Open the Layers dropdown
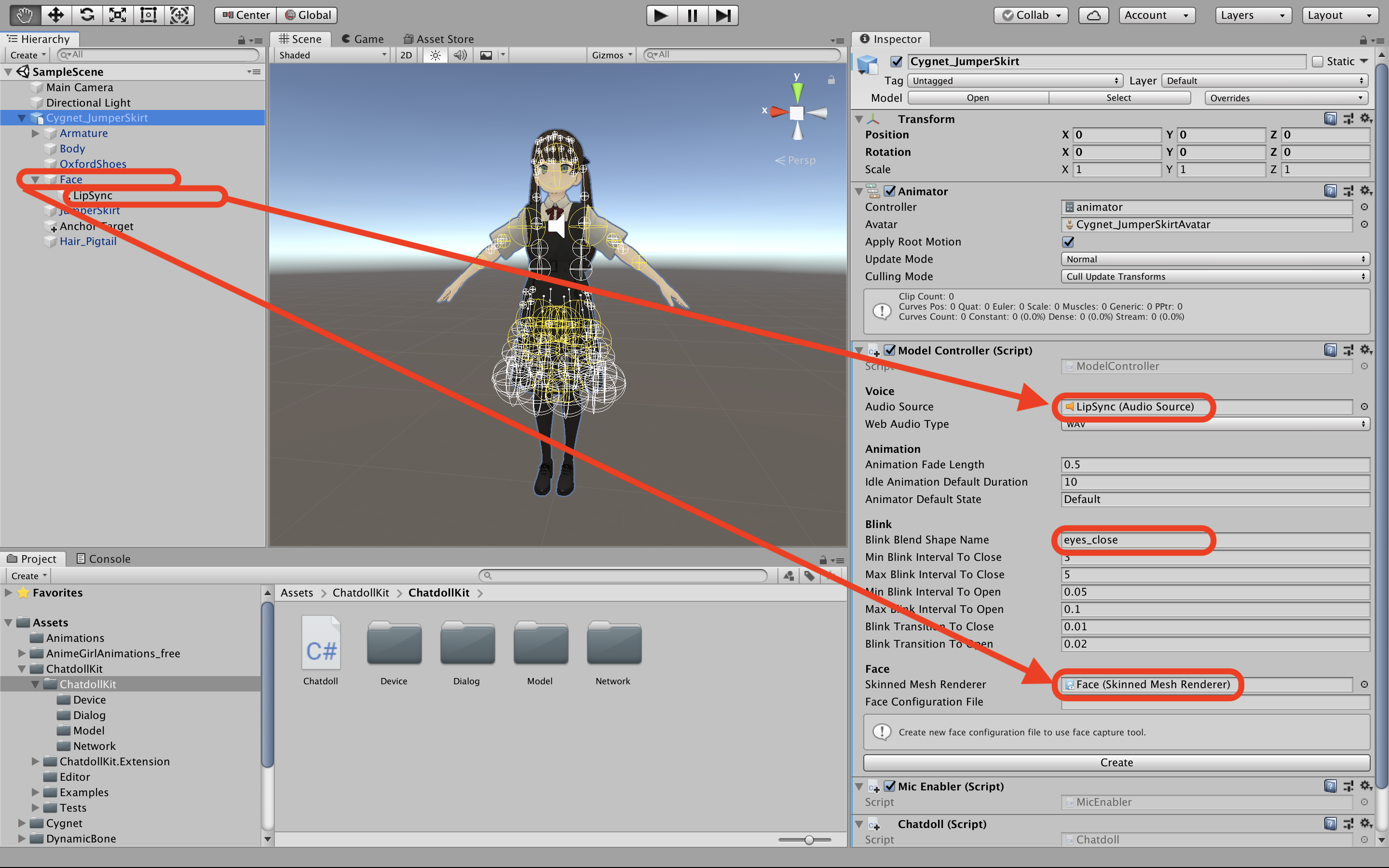Viewport: 1389px width, 868px height. [1253, 15]
